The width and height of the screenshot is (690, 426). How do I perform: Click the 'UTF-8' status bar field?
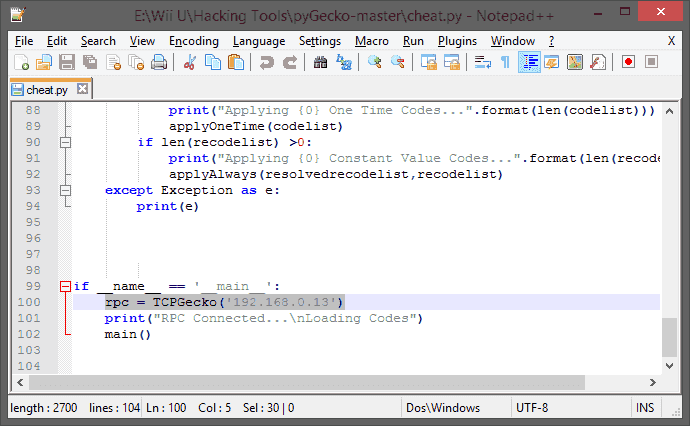(532, 408)
